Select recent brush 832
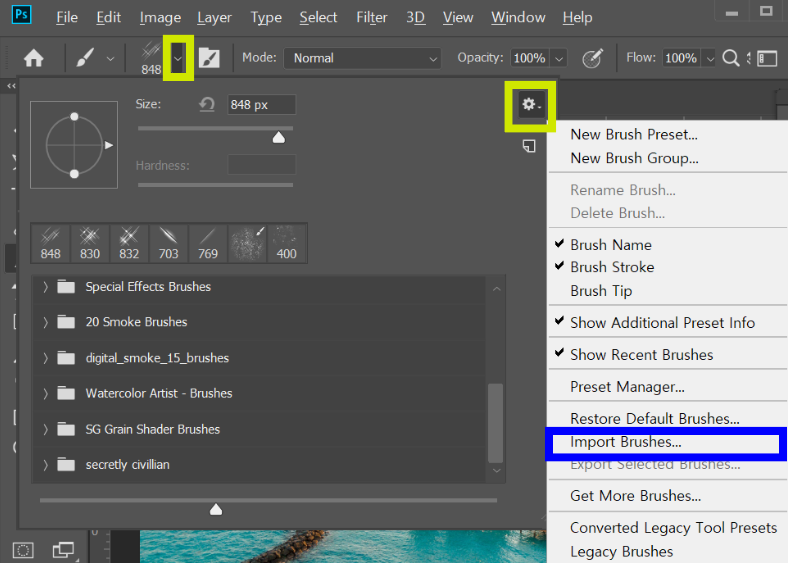 [129, 244]
